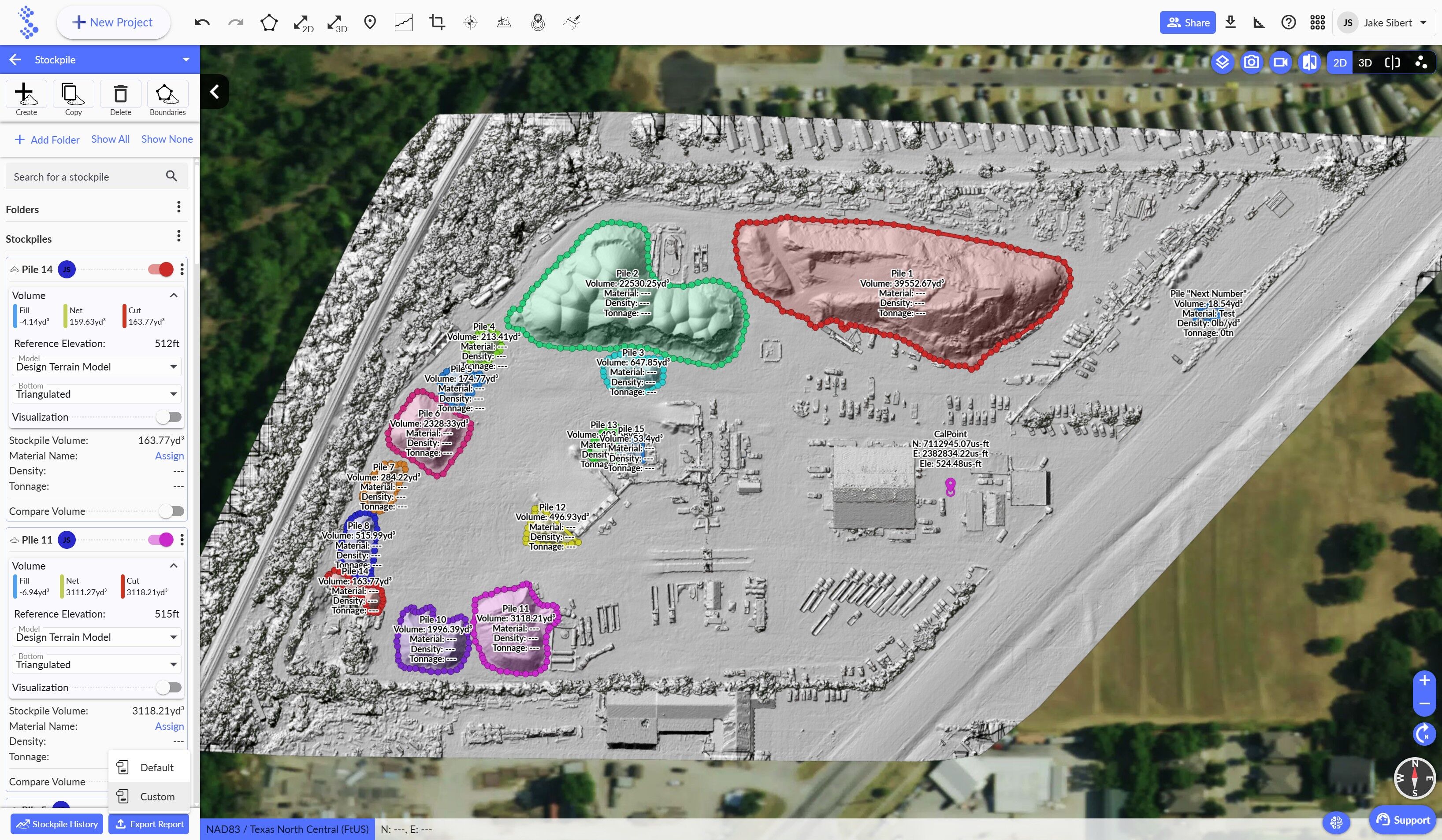
Task: Open the Stockpile panel dropdown arrow
Action: click(186, 59)
